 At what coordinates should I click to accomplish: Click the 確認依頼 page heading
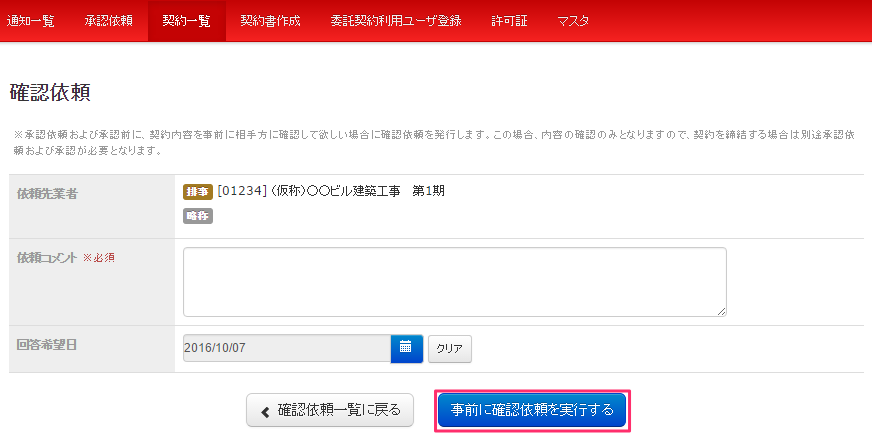click(50, 93)
